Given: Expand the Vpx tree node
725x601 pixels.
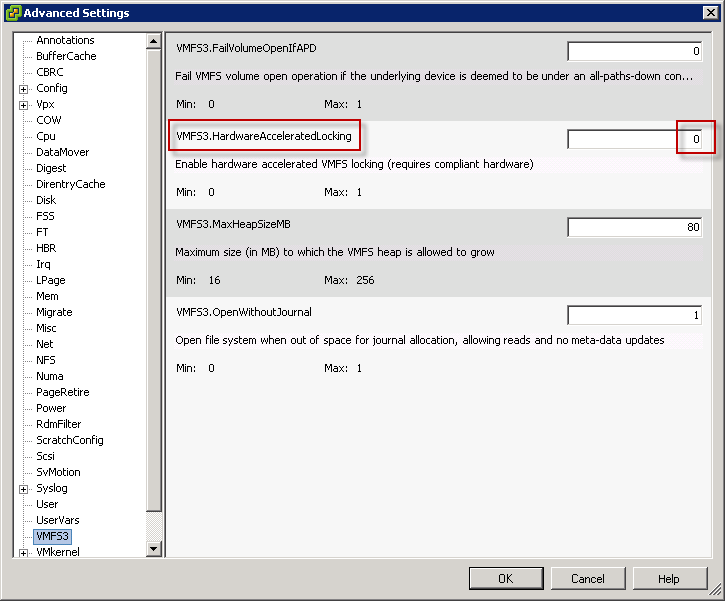Looking at the screenshot, I should tap(23, 105).
